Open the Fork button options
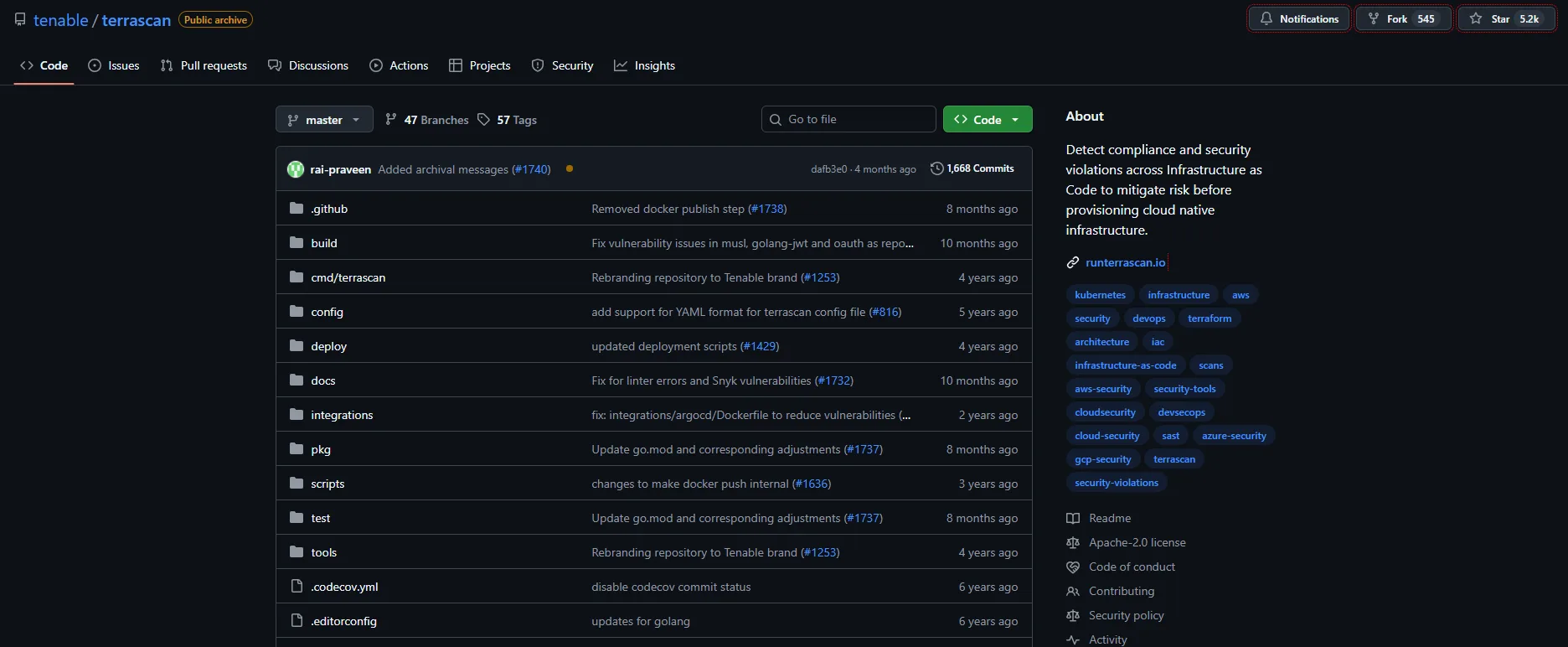1568x647 pixels. [x=1403, y=18]
